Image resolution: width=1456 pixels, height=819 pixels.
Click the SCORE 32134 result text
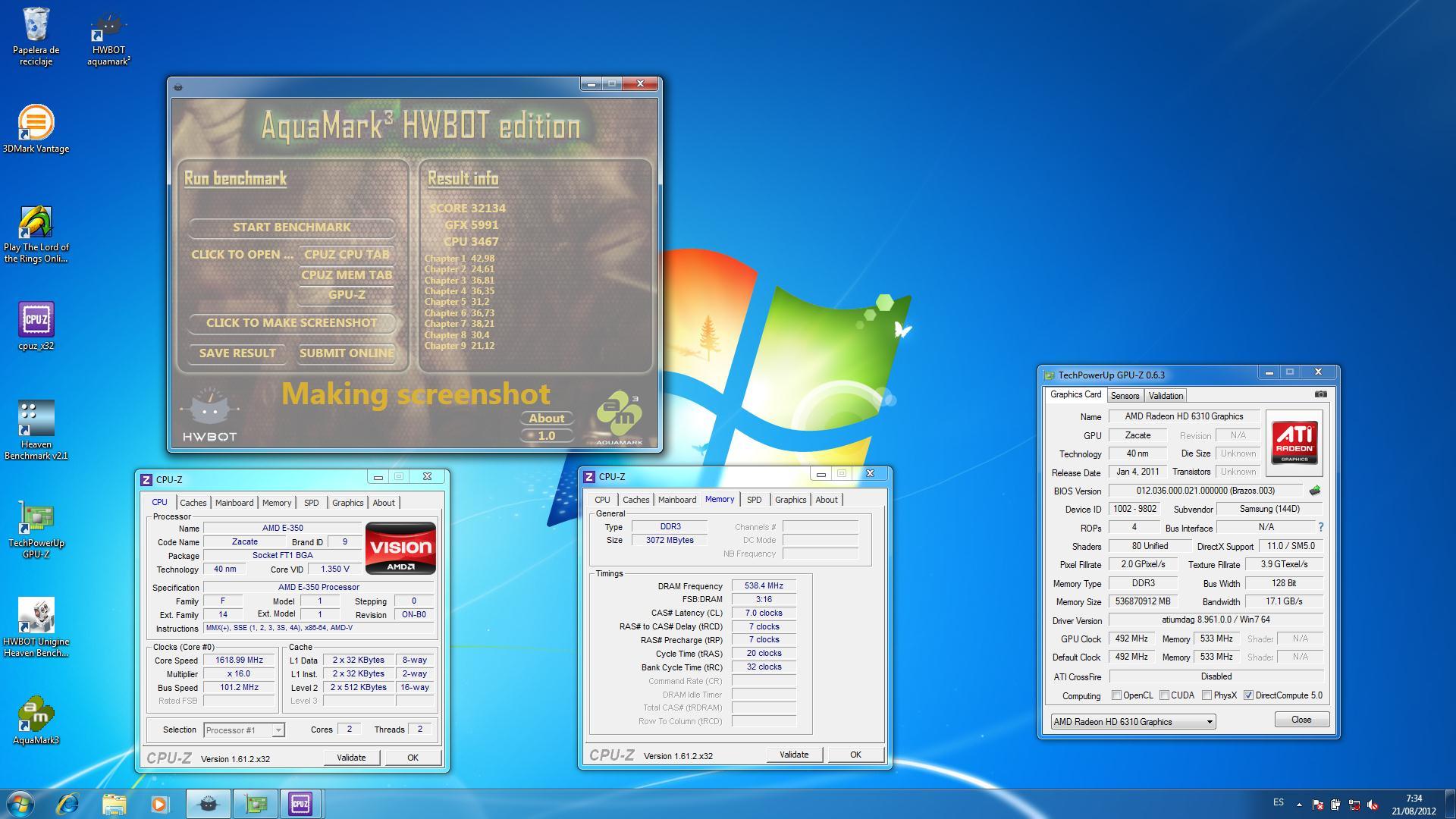(x=467, y=209)
